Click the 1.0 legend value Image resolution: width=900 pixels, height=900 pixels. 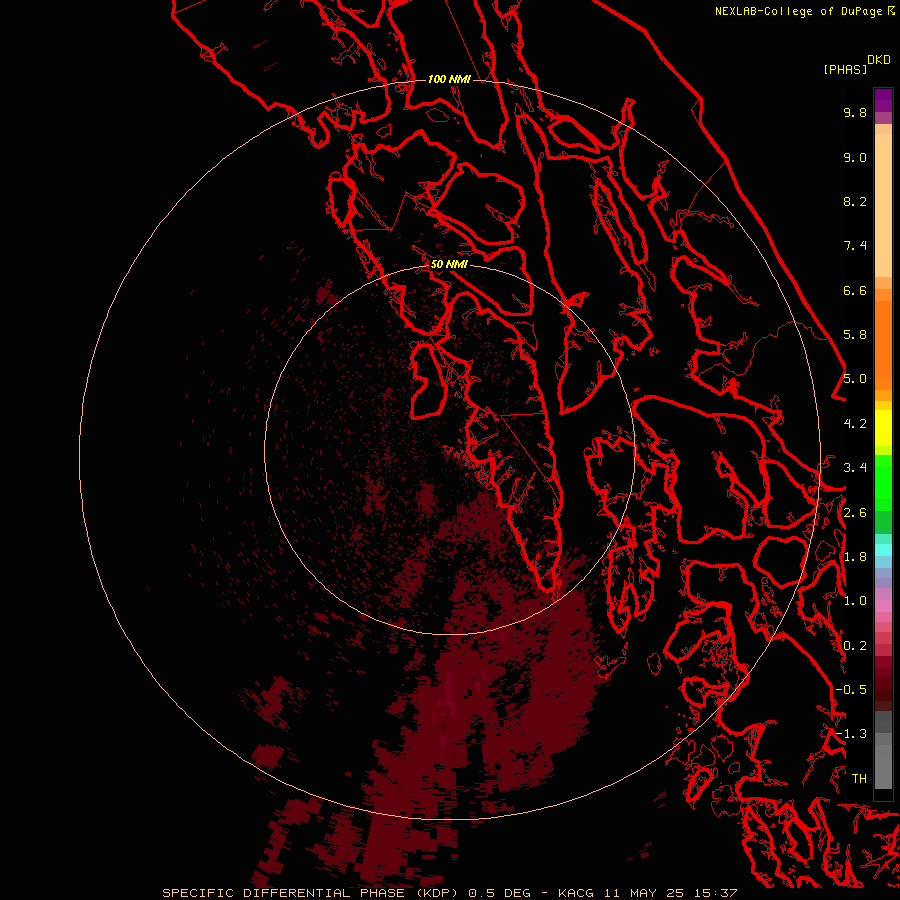click(x=855, y=601)
